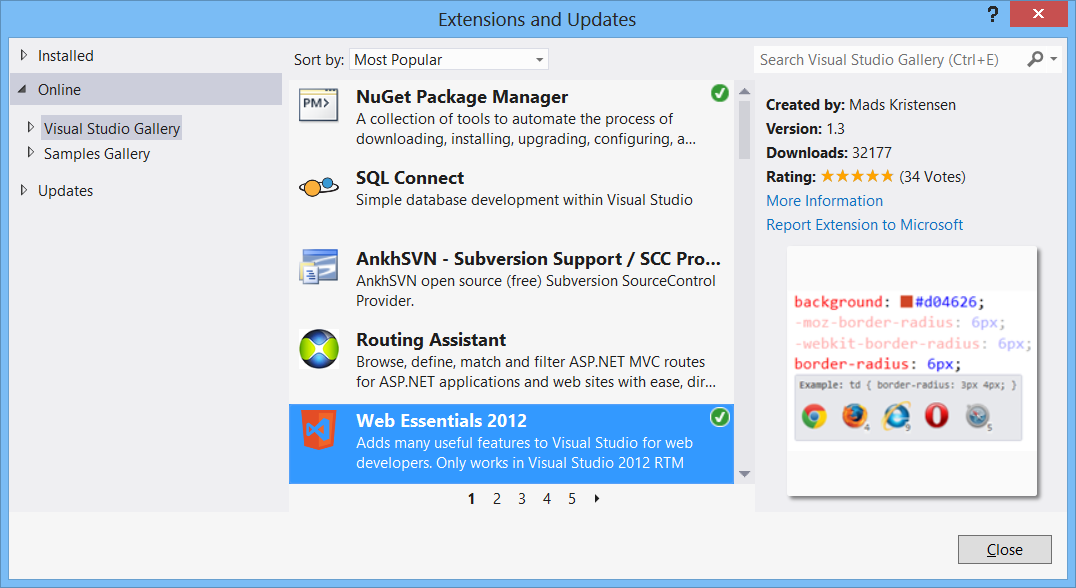Image resolution: width=1076 pixels, height=588 pixels.
Task: Click the NuGet Package Manager icon
Action: tap(319, 106)
